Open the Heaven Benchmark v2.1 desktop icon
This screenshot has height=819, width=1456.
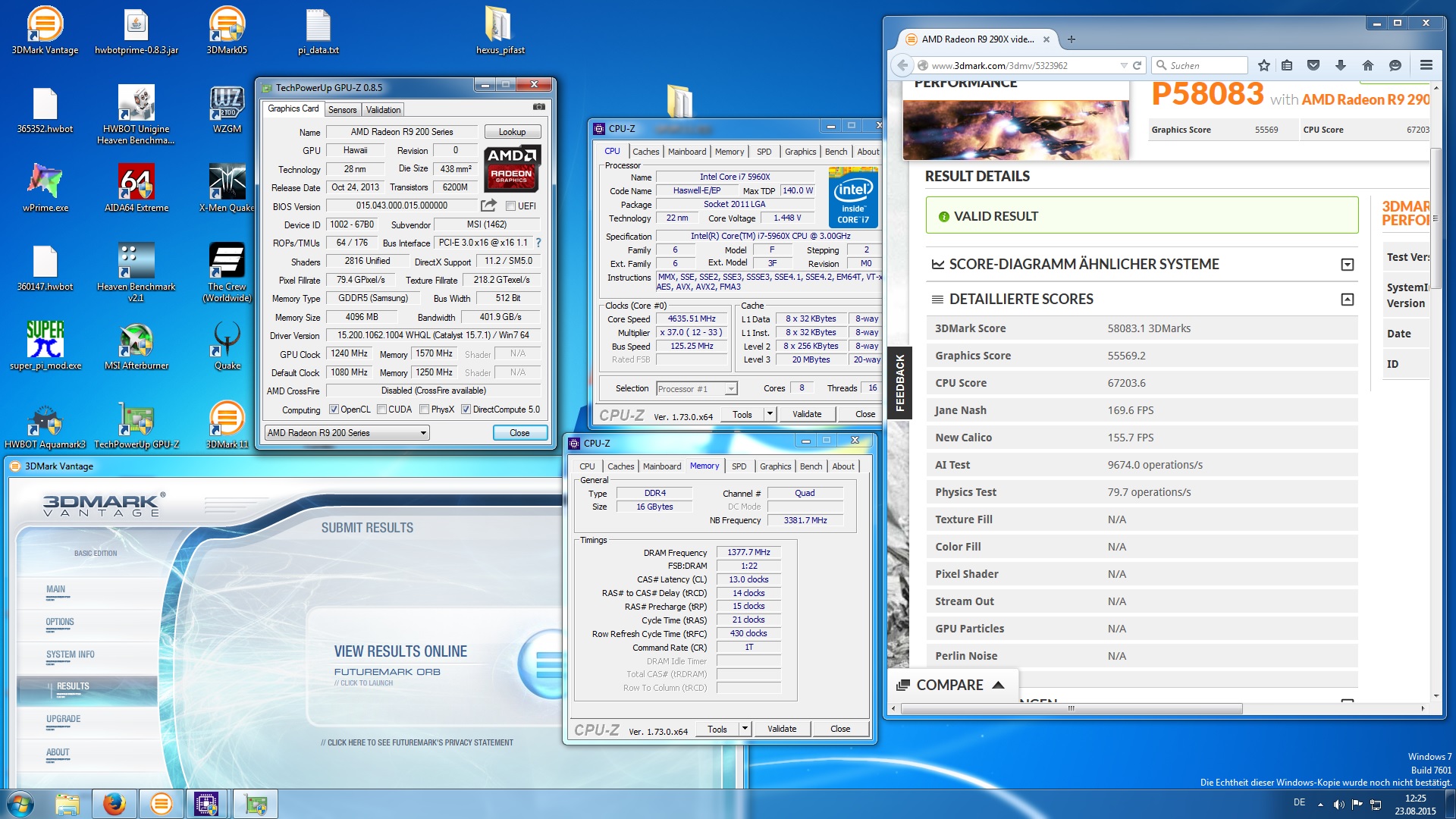click(x=136, y=271)
